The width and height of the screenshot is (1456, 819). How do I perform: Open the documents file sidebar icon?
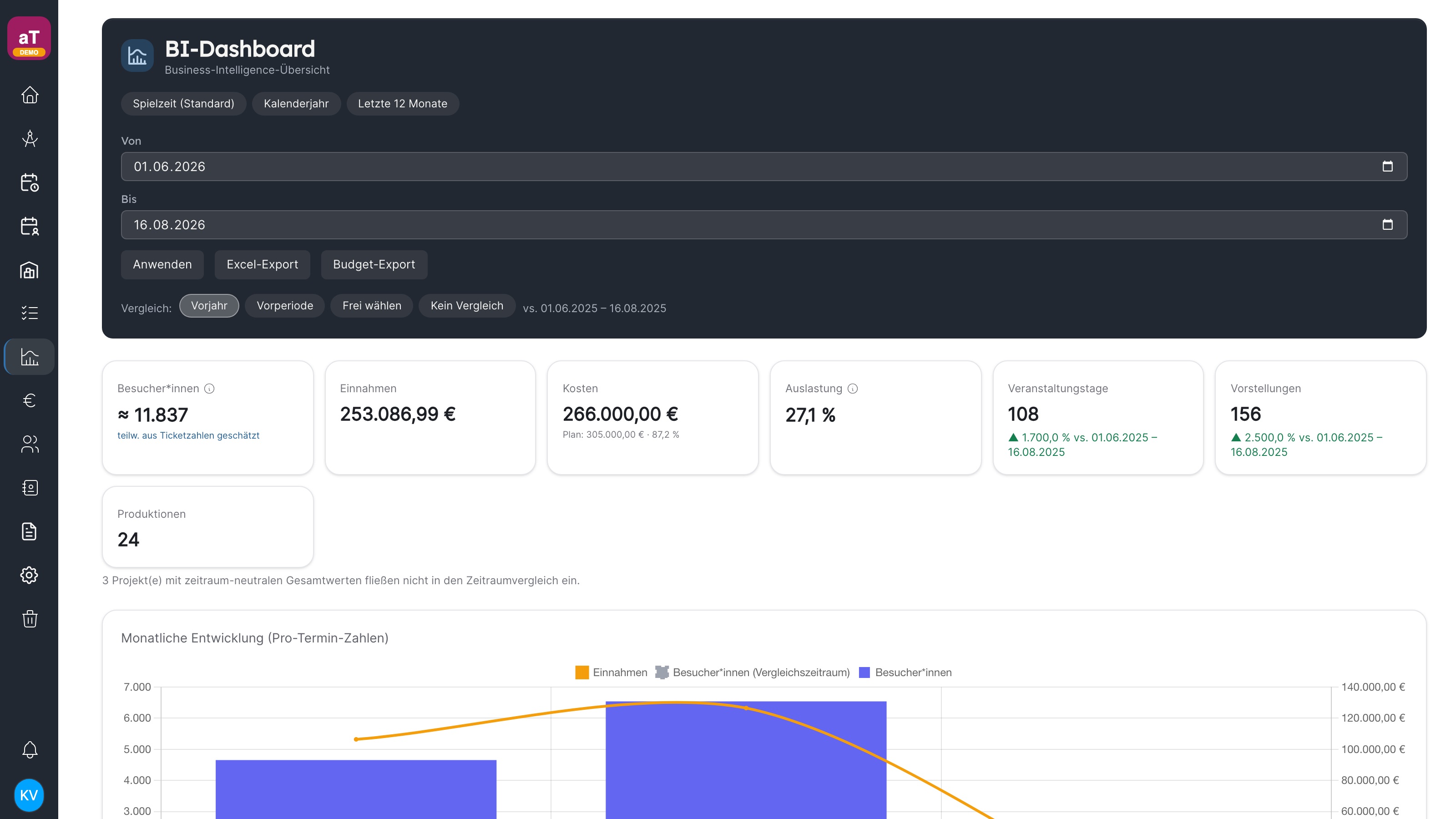[30, 531]
